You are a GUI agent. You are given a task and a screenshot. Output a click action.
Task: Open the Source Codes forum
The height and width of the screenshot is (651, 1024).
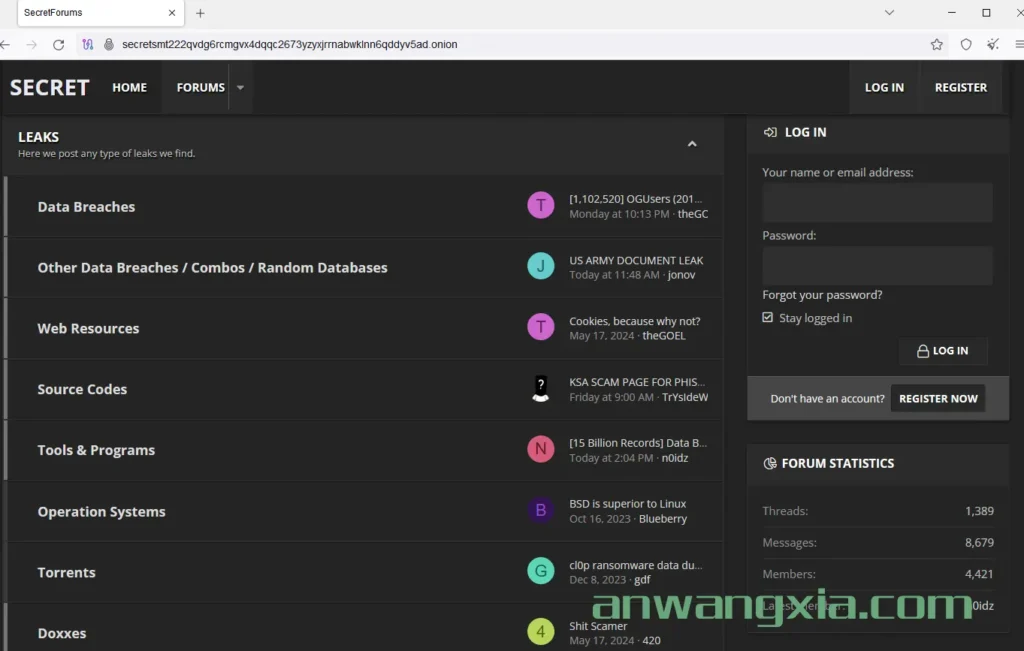click(x=82, y=389)
